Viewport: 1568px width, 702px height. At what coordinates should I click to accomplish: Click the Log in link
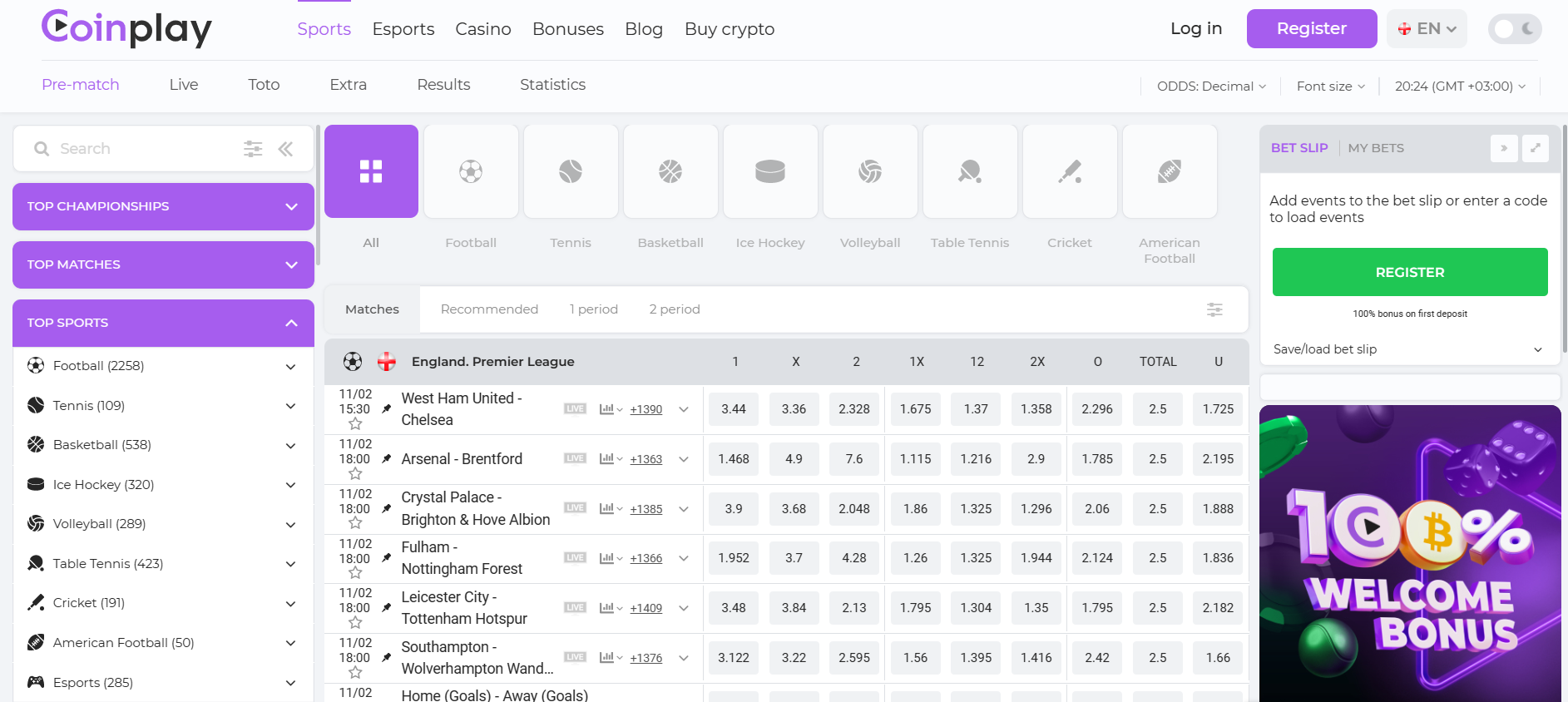pyautogui.click(x=1196, y=29)
